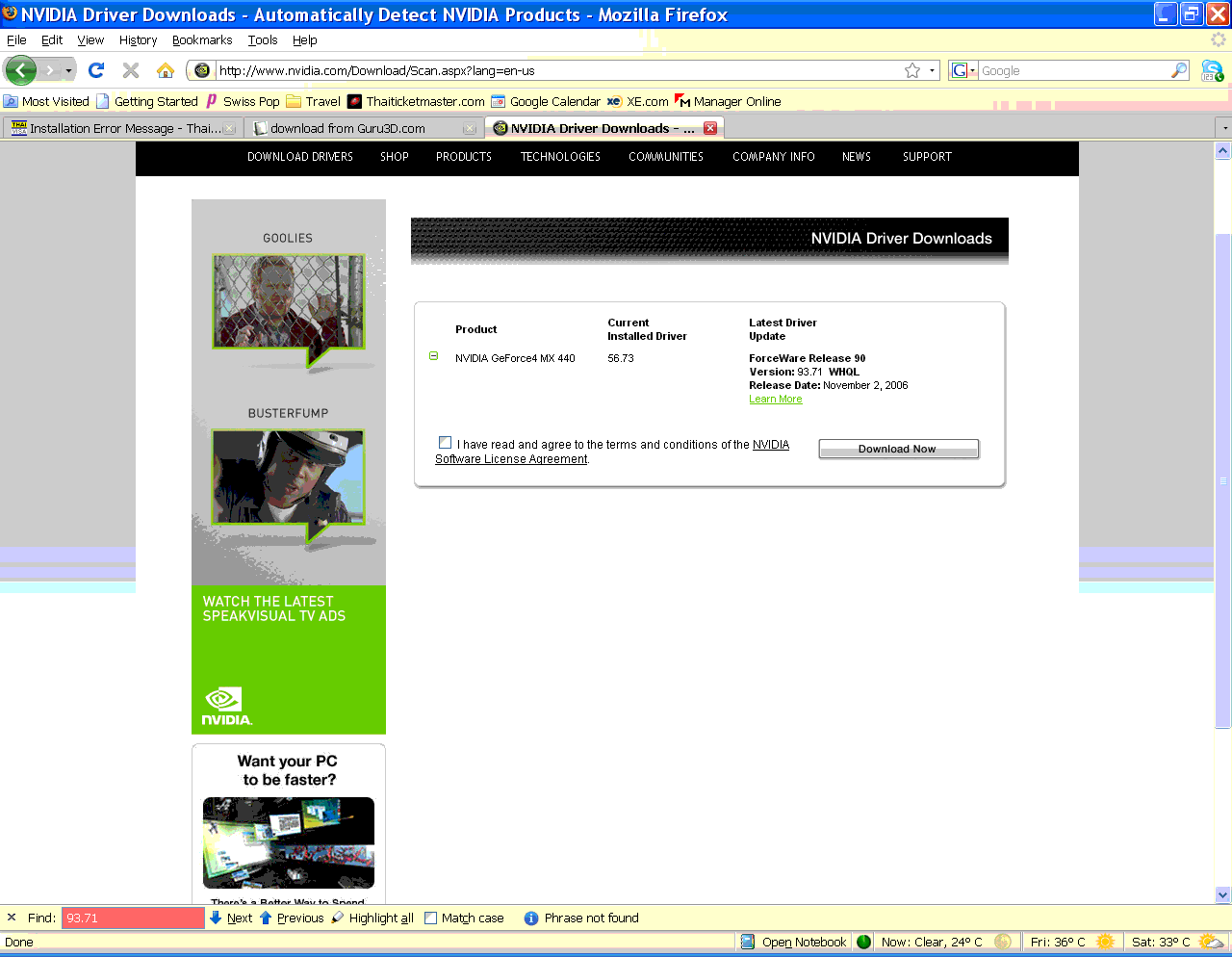Image resolution: width=1232 pixels, height=957 pixels.
Task: Open the Help menu
Action: point(305,39)
